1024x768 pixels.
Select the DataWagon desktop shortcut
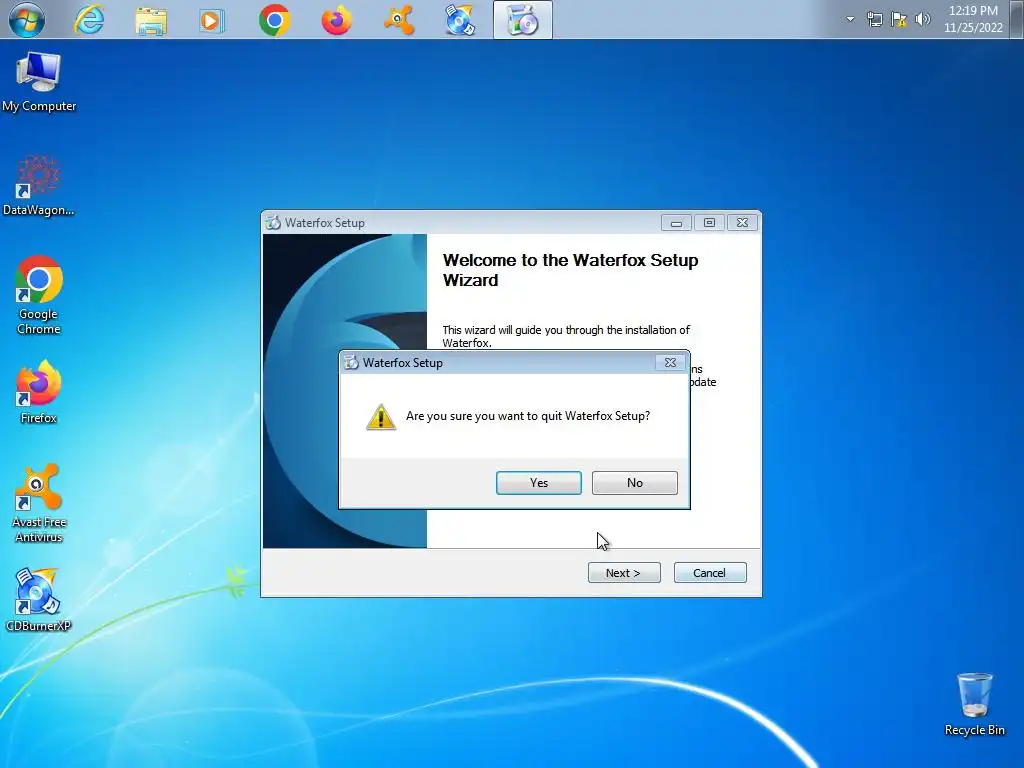39,185
